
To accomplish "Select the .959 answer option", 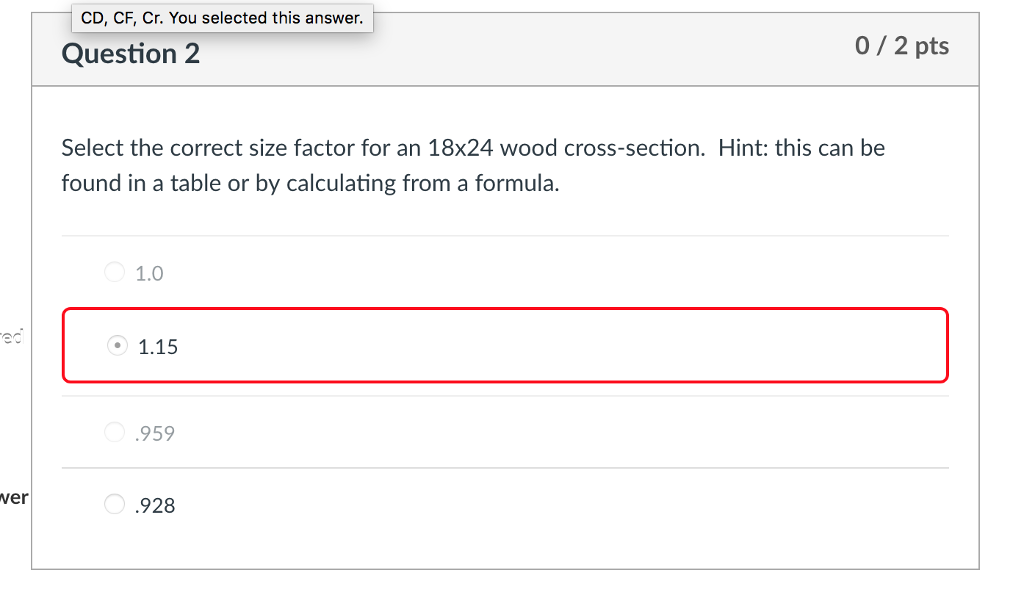I will [114, 431].
